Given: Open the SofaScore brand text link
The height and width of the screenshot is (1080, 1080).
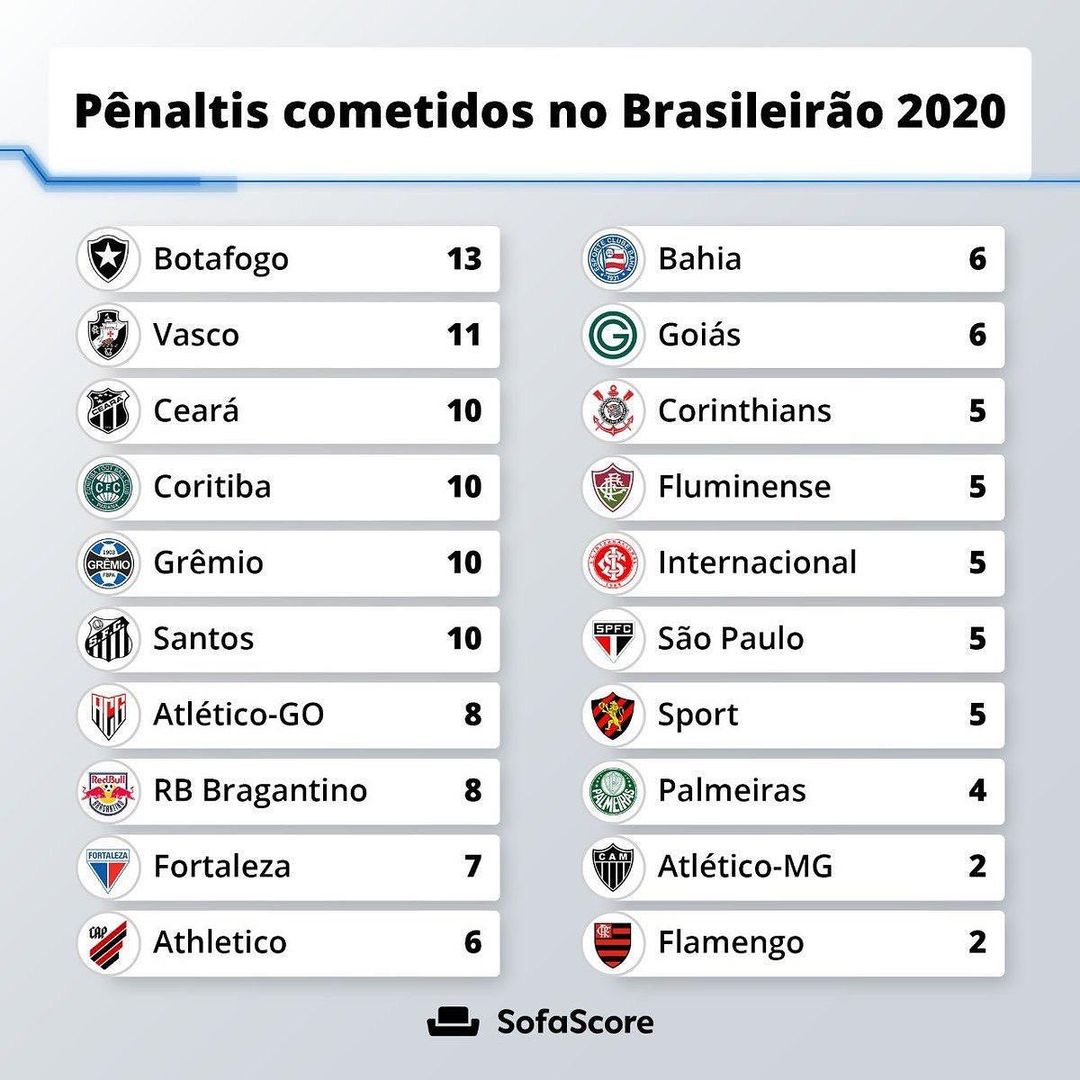Looking at the screenshot, I should tap(575, 1022).
